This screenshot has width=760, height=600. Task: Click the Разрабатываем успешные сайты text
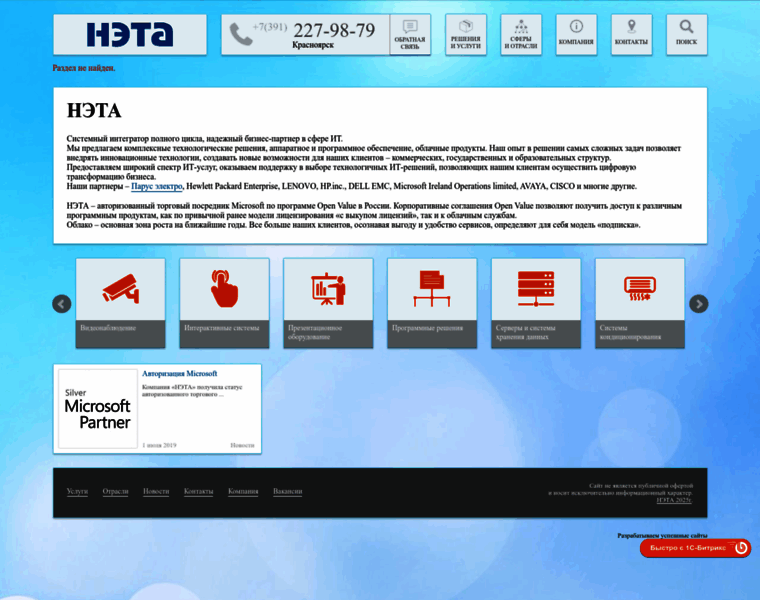[662, 536]
